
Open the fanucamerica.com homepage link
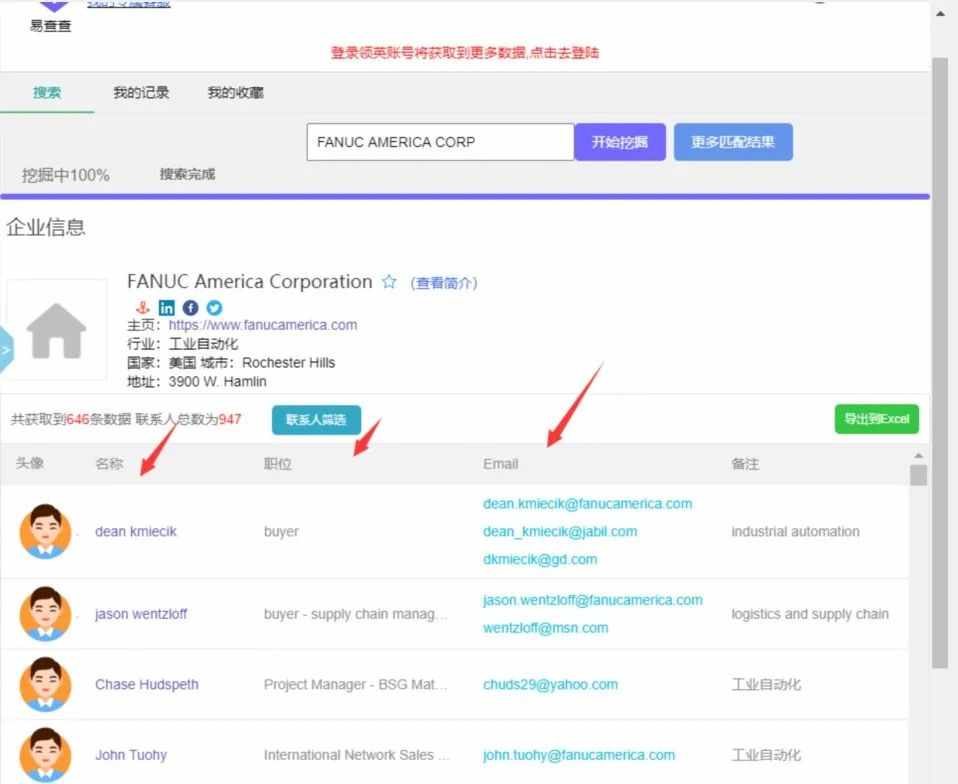click(263, 324)
